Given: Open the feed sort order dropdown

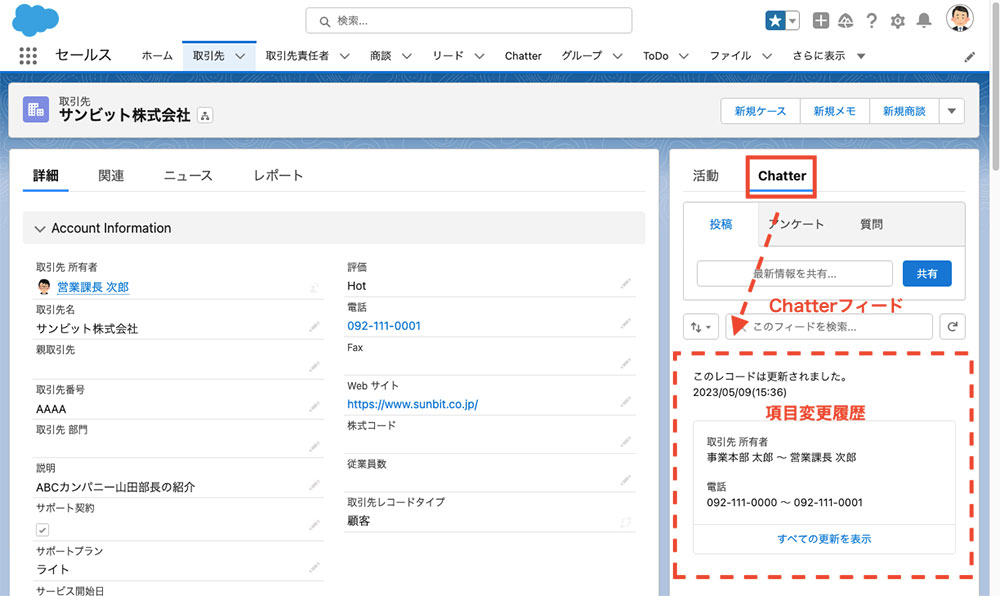Looking at the screenshot, I should 701,327.
